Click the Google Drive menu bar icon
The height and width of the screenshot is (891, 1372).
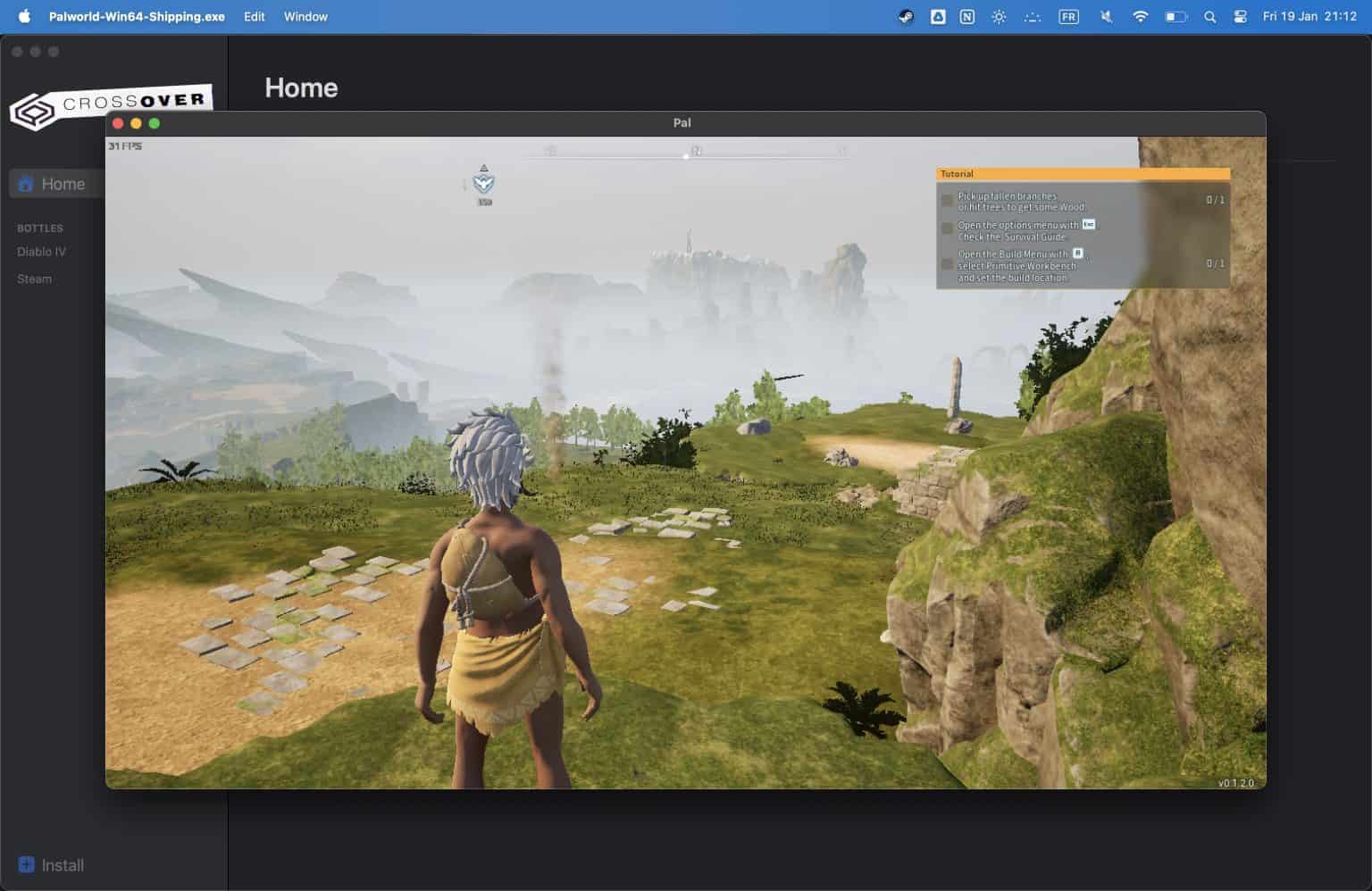938,16
